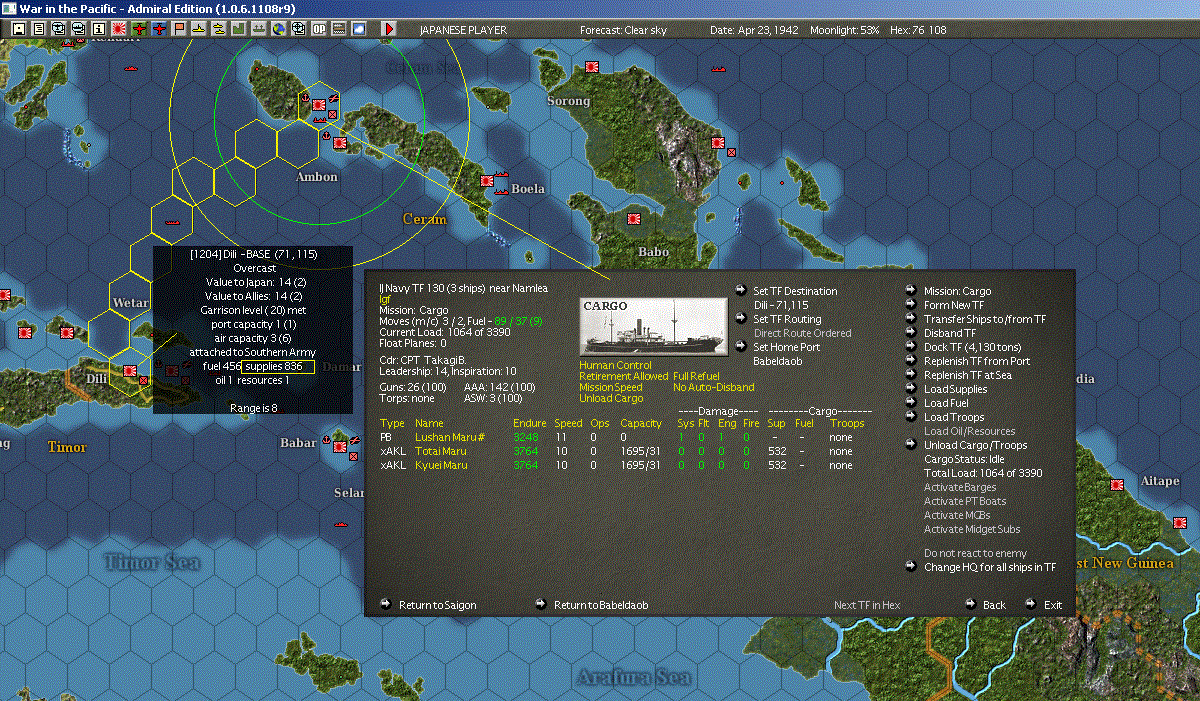
Task: Toggle the Full Refuel setting
Action: tap(696, 376)
